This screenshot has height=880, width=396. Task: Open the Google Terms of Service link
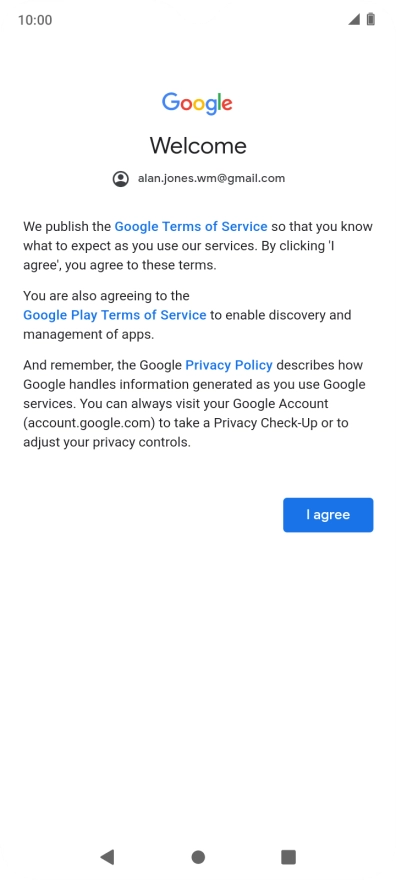coord(191,227)
